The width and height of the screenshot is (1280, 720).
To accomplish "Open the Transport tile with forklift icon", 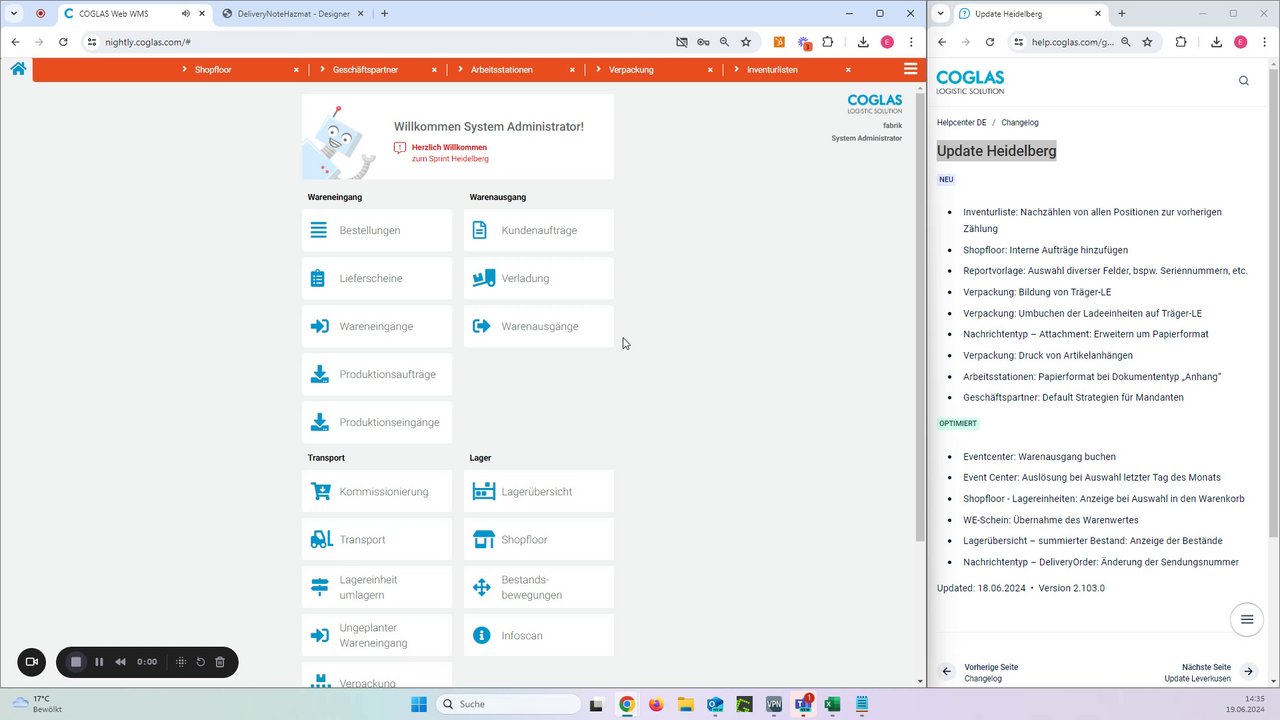I will click(x=377, y=539).
